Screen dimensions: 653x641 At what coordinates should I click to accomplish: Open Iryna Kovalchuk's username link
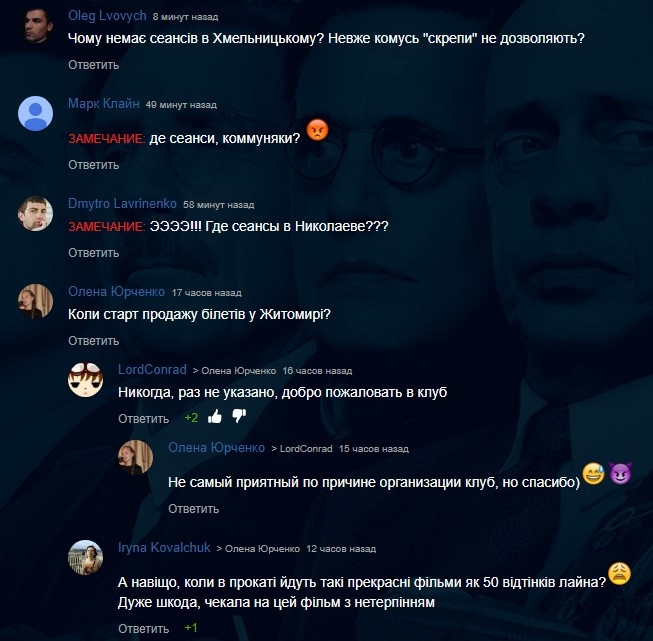[x=164, y=547]
